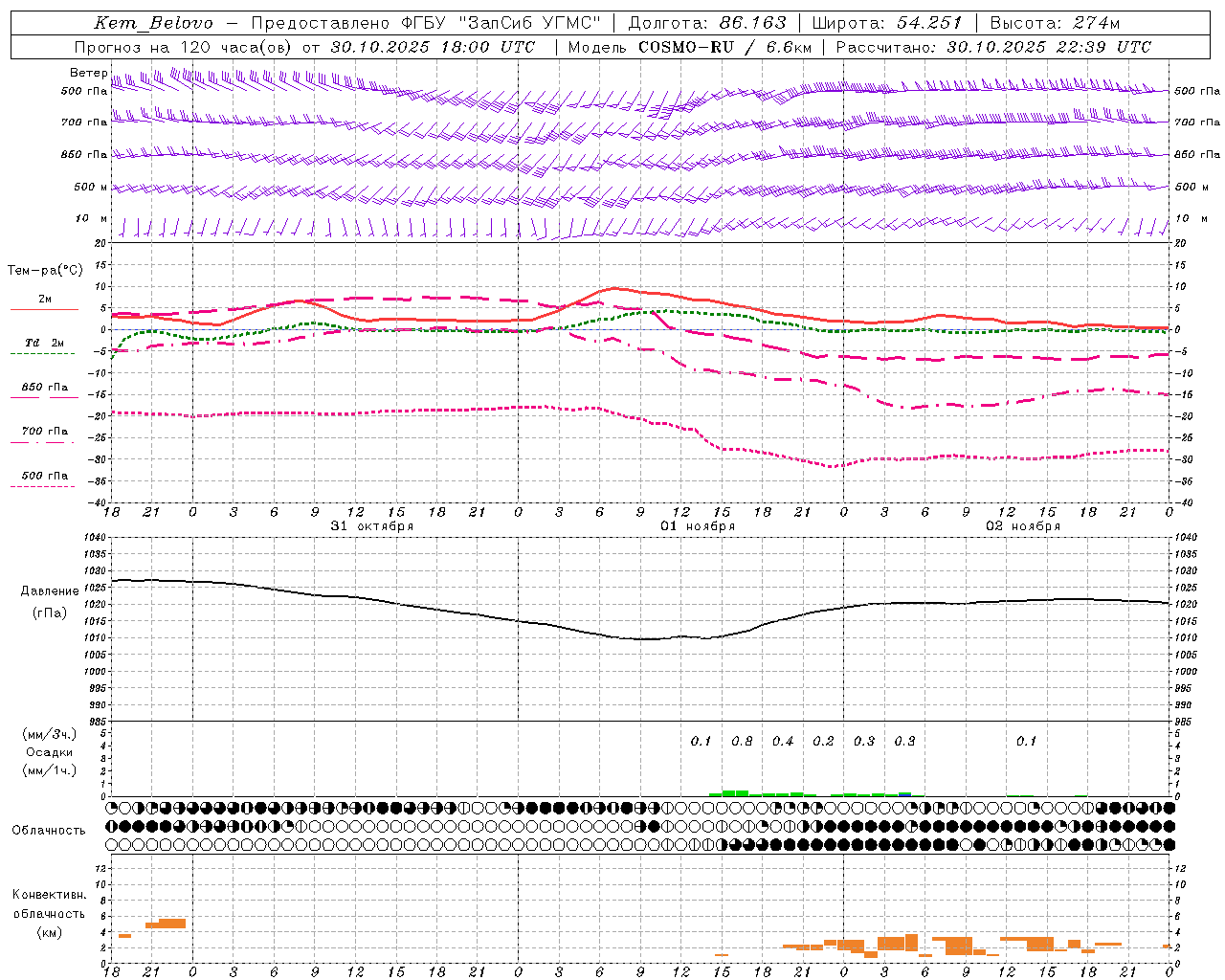Click the "500 м" wind level label on left
The width and height of the screenshot is (1225, 980).
click(90, 188)
